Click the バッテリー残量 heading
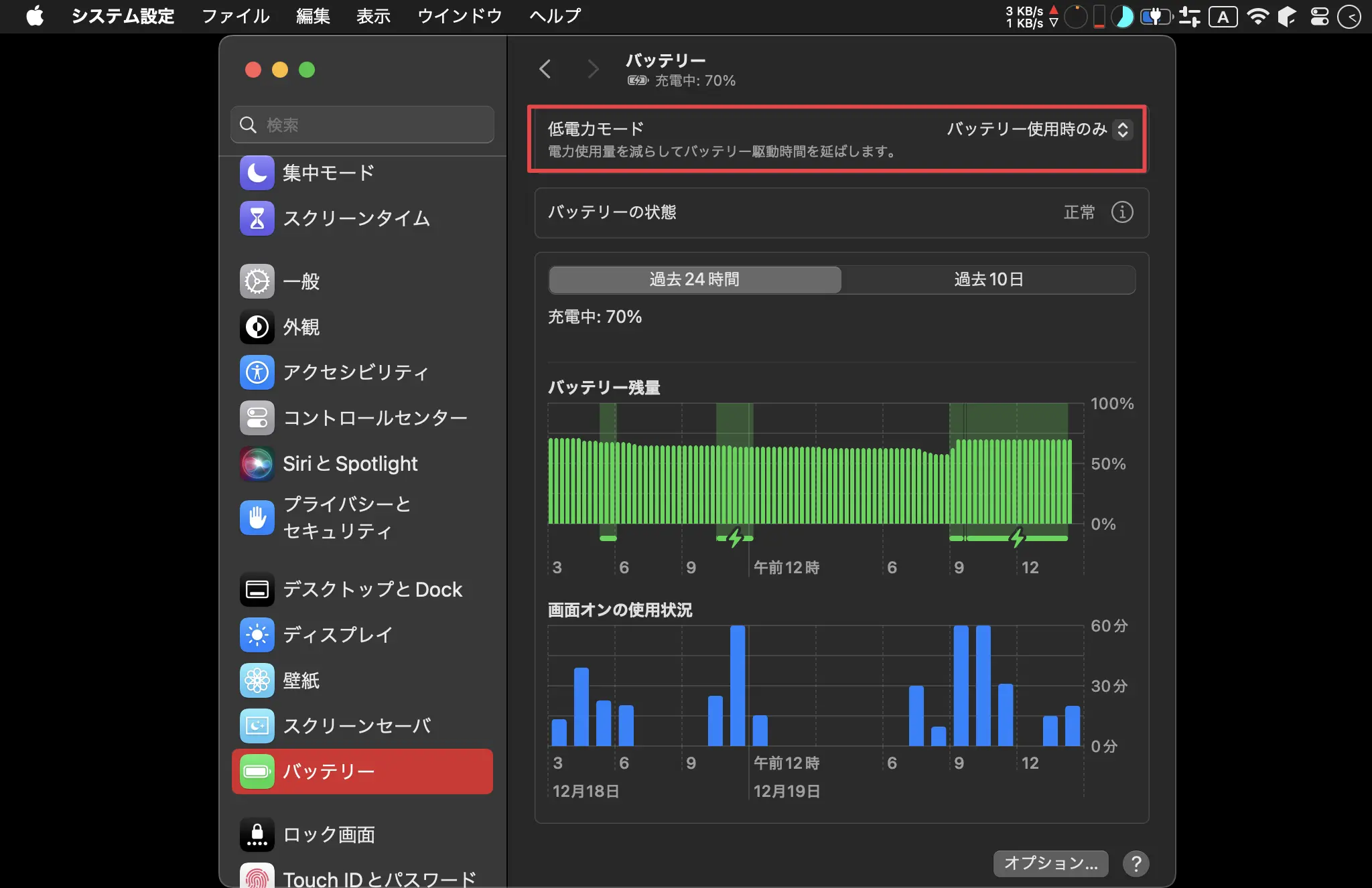Image resolution: width=1372 pixels, height=888 pixels. click(x=604, y=387)
